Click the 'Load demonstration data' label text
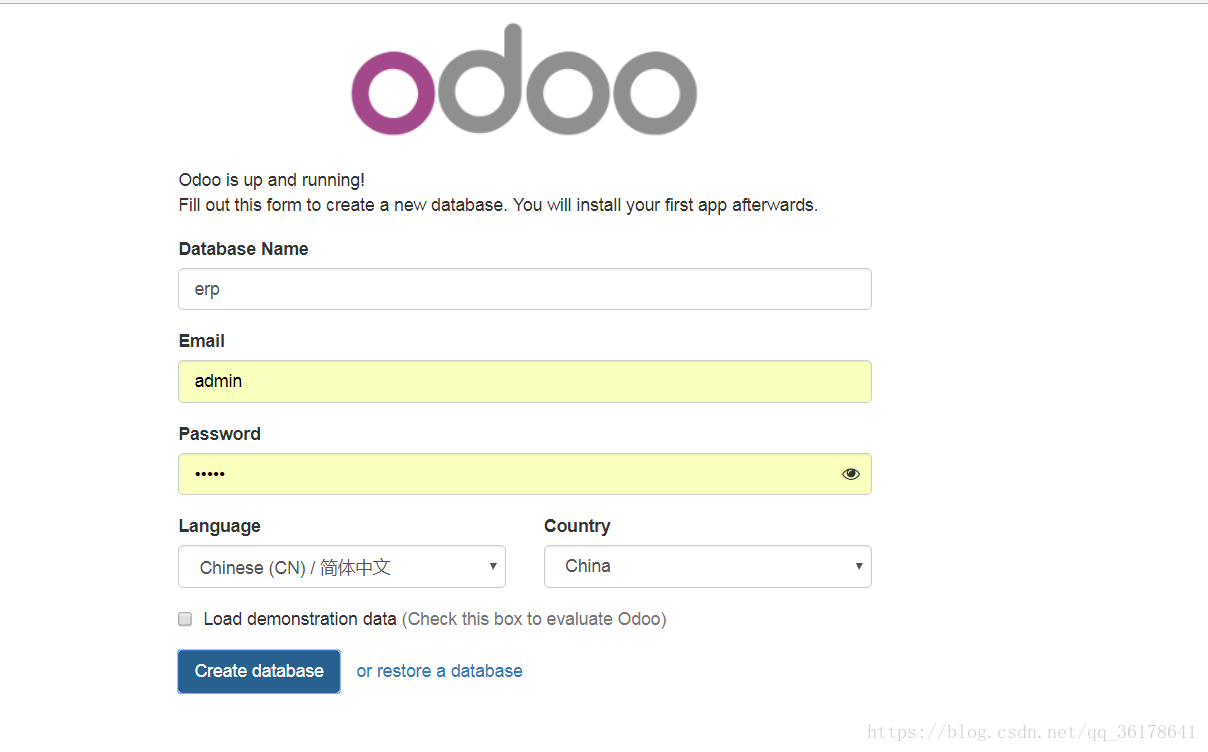1208x752 pixels. tap(300, 619)
